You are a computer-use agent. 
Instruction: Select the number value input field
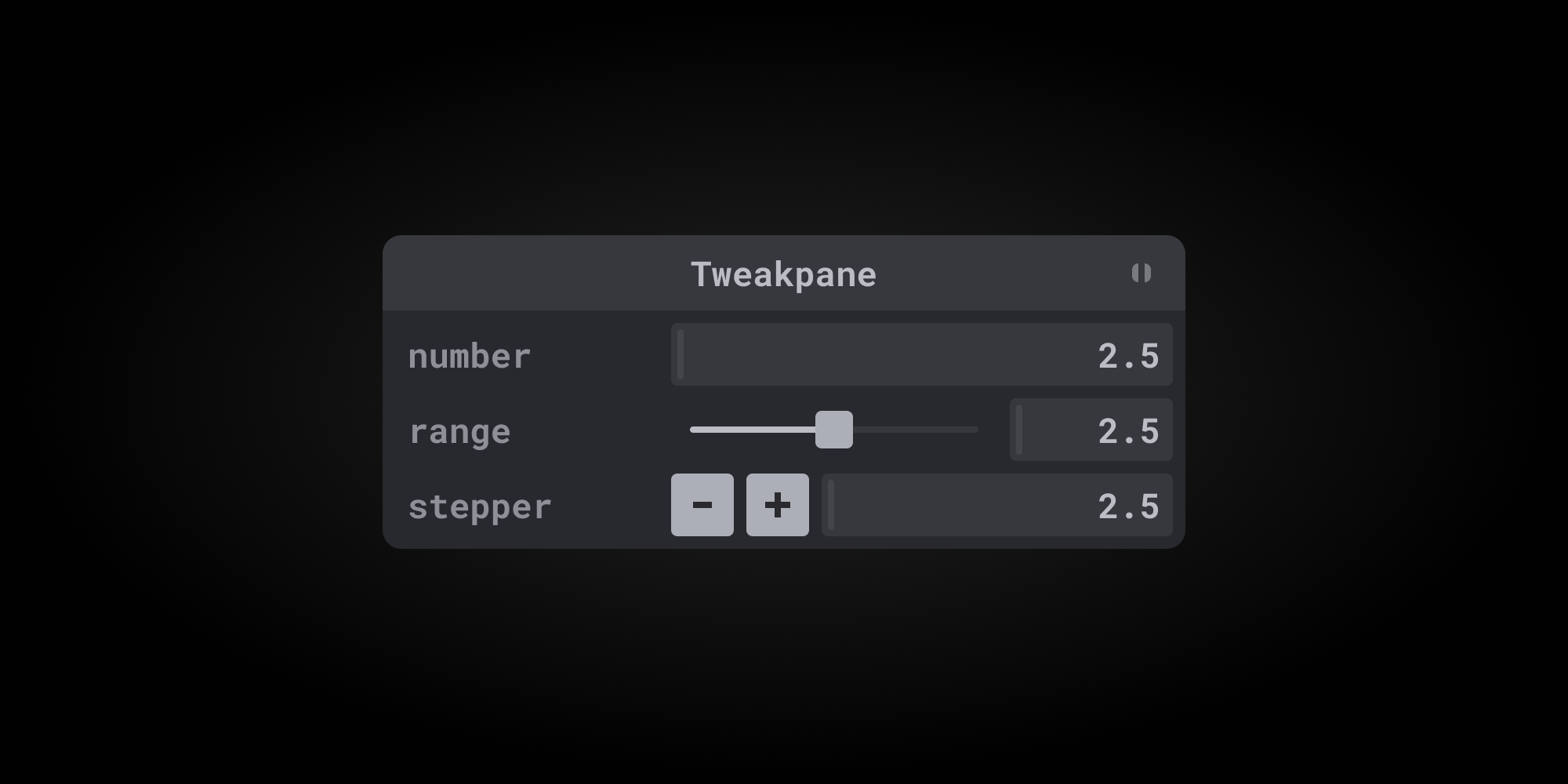(x=921, y=354)
